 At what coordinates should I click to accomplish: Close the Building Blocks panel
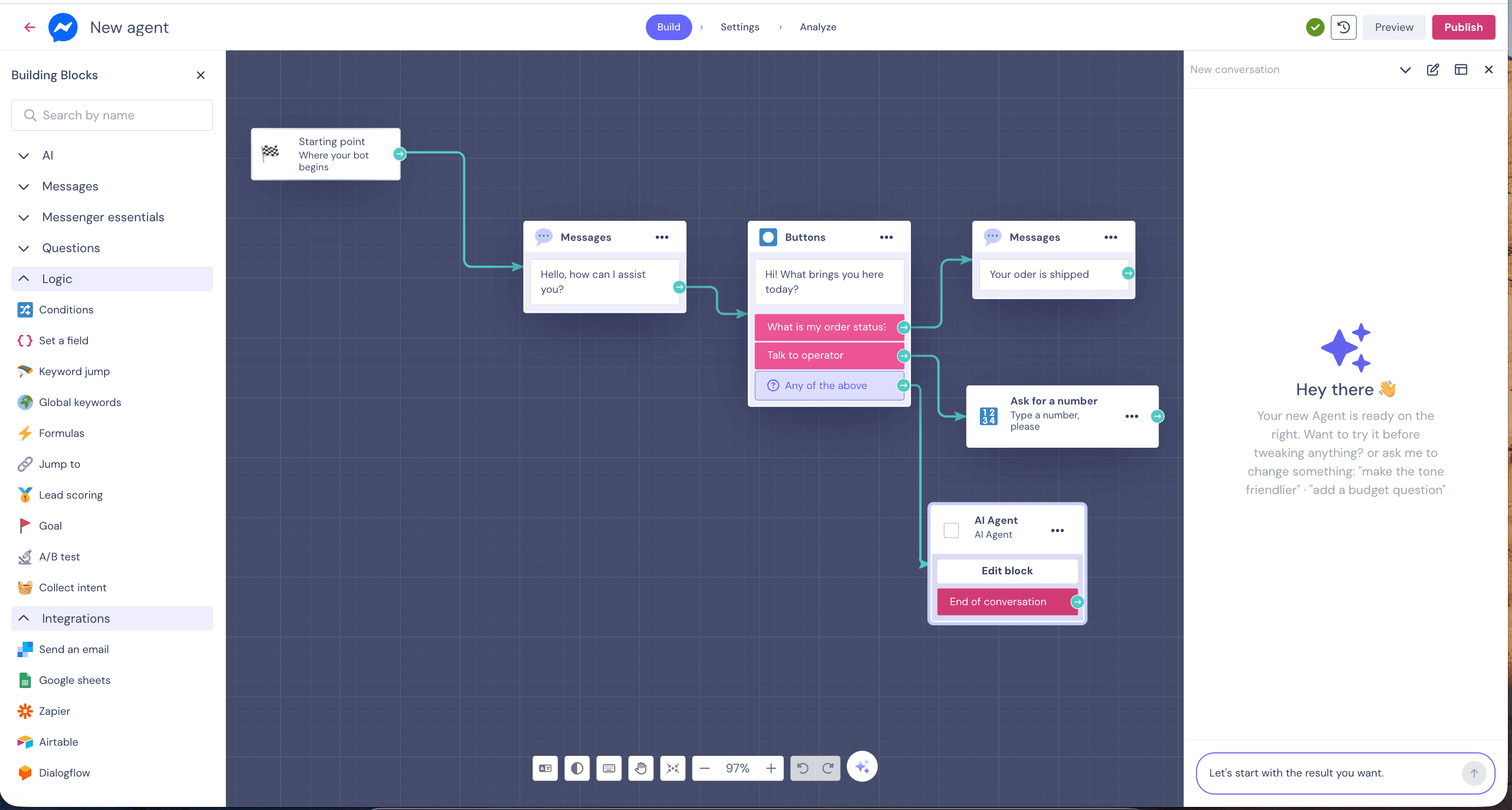point(201,75)
